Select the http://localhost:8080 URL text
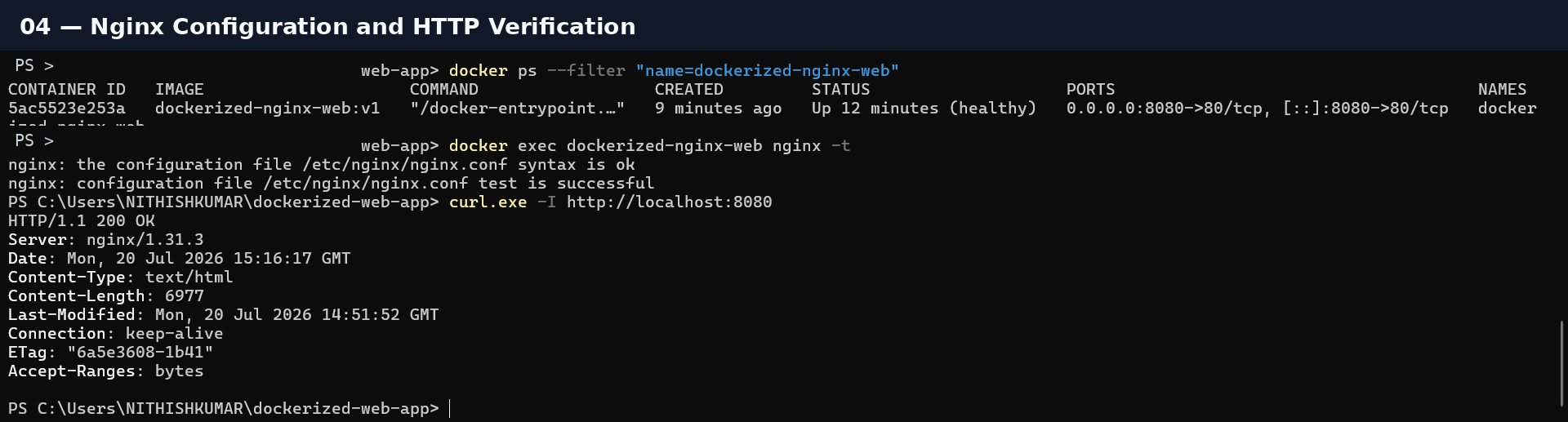This screenshot has height=422, width=1568. (669, 202)
